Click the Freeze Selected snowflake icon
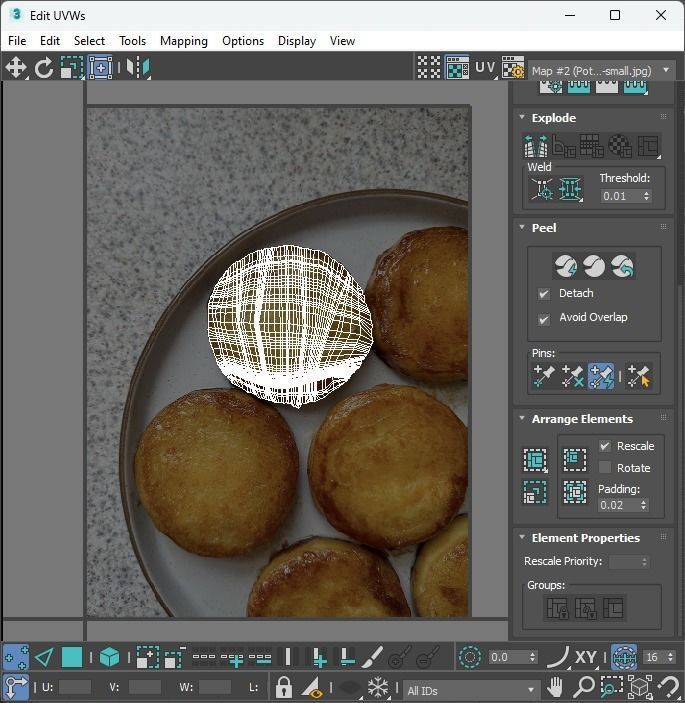 [x=378, y=687]
